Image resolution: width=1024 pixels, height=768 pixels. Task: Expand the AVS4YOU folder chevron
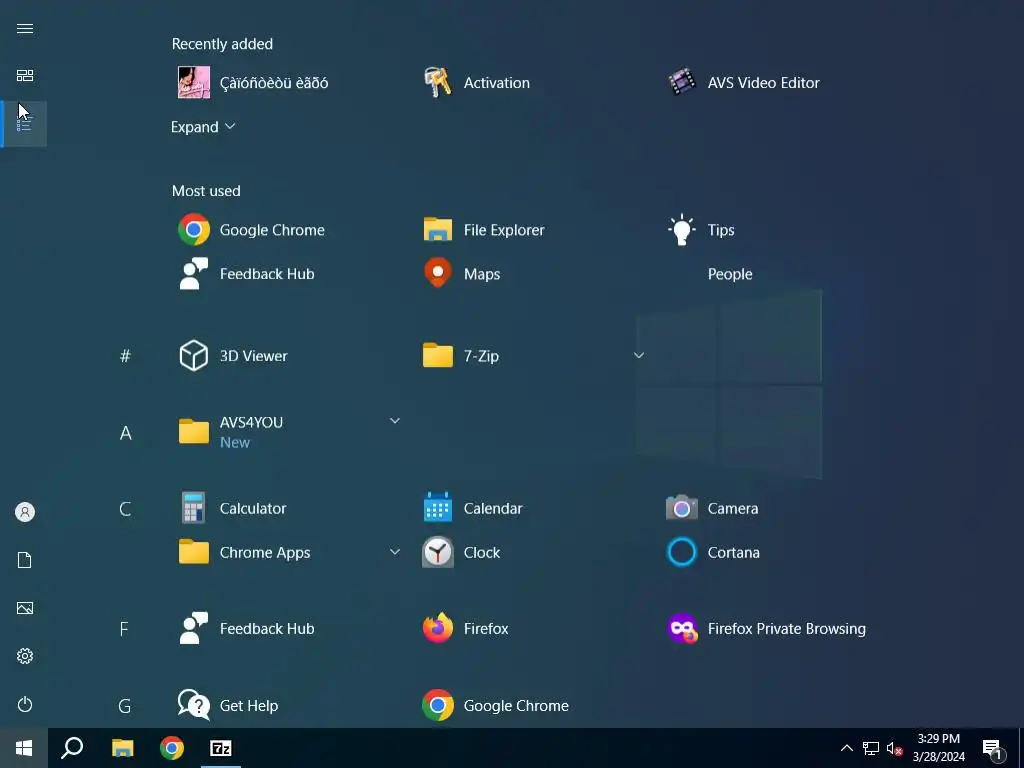[x=394, y=421]
